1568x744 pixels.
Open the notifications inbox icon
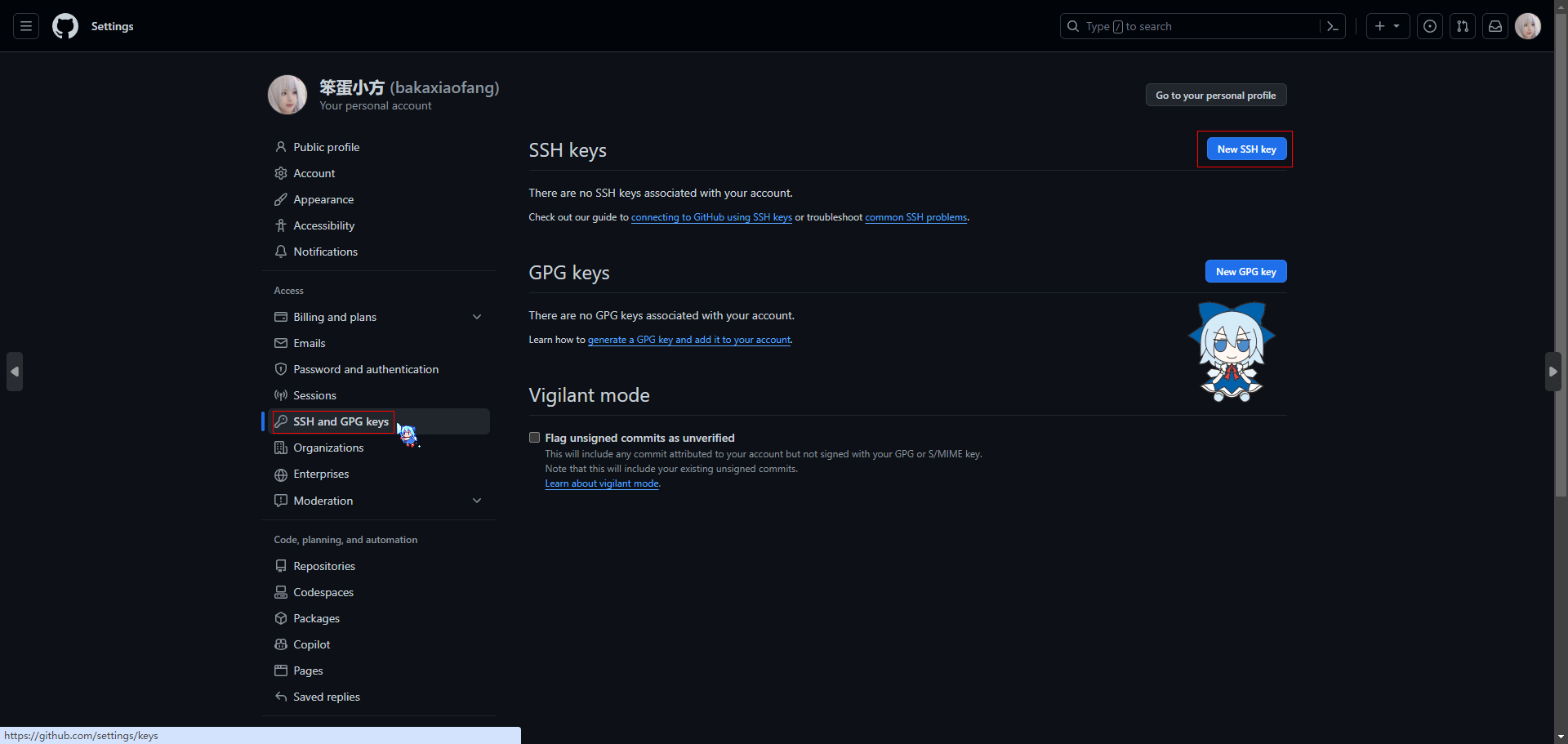(x=1494, y=26)
